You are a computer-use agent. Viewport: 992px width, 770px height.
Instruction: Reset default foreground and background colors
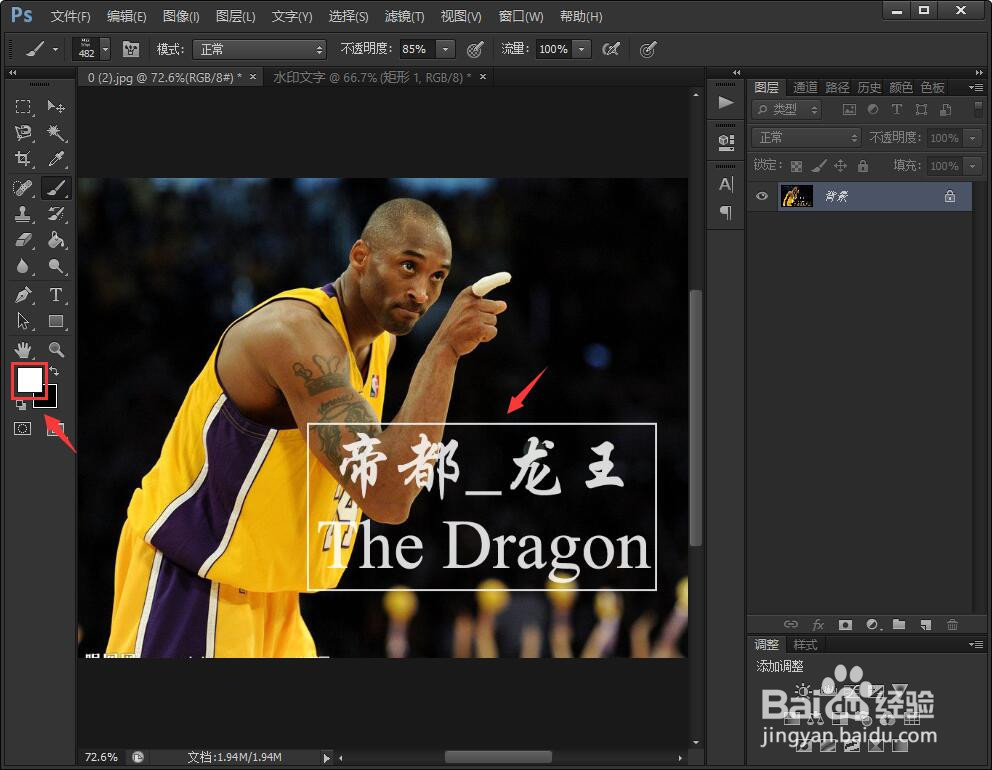point(21,405)
